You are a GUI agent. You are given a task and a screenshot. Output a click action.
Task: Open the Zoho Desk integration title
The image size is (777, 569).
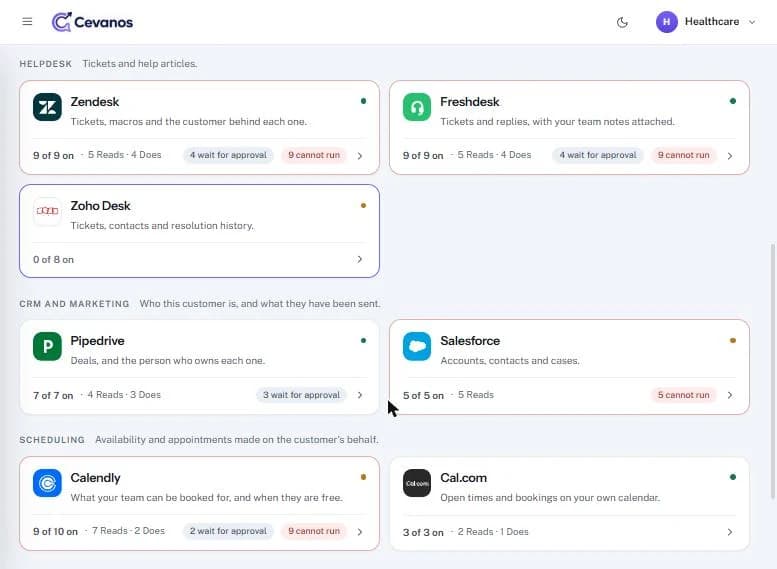(x=100, y=206)
